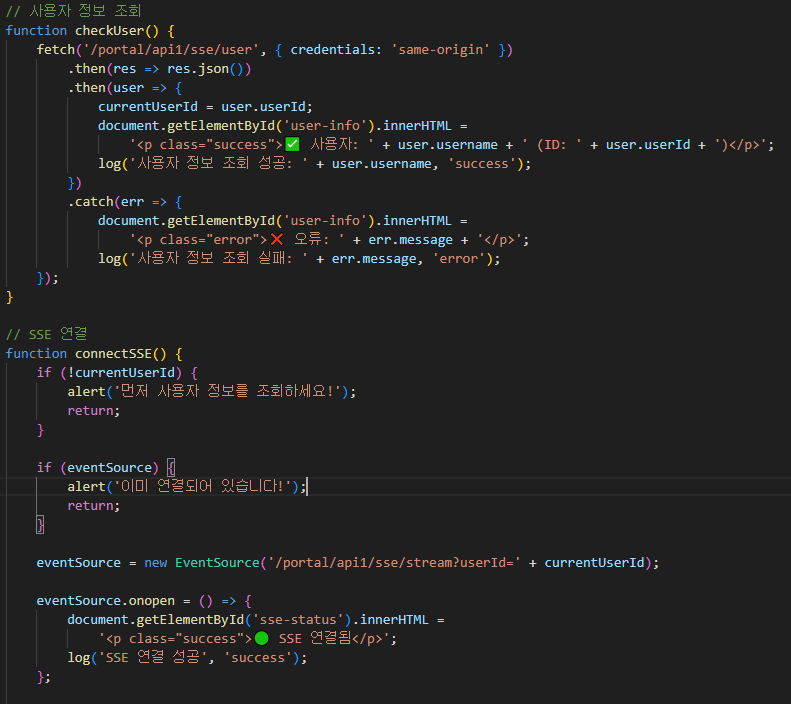This screenshot has height=704, width=791.
Task: Click alert '먼저 사용자 정보를 조회하세요!'
Action: (212, 392)
